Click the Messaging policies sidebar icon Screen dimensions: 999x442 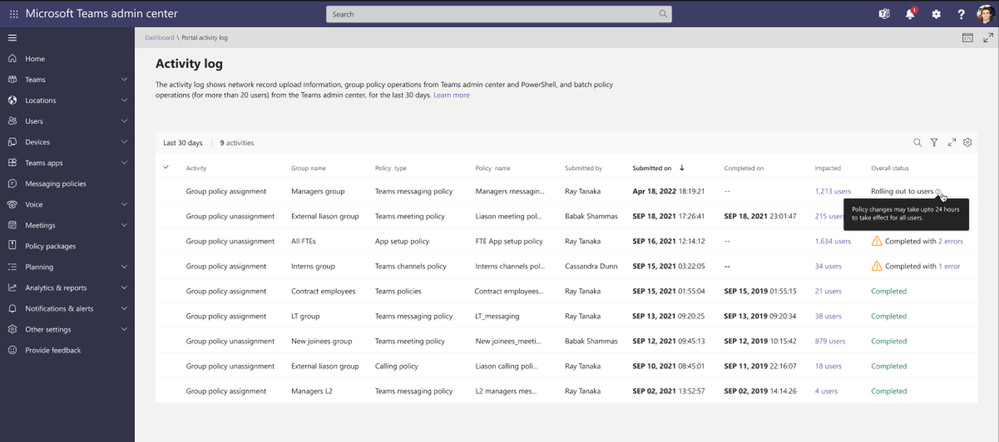12,183
